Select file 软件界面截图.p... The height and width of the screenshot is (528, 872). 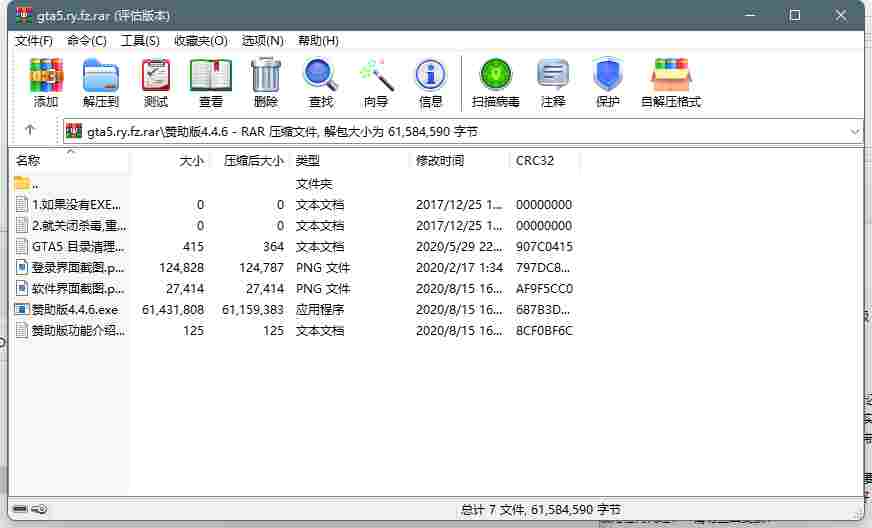coord(78,289)
